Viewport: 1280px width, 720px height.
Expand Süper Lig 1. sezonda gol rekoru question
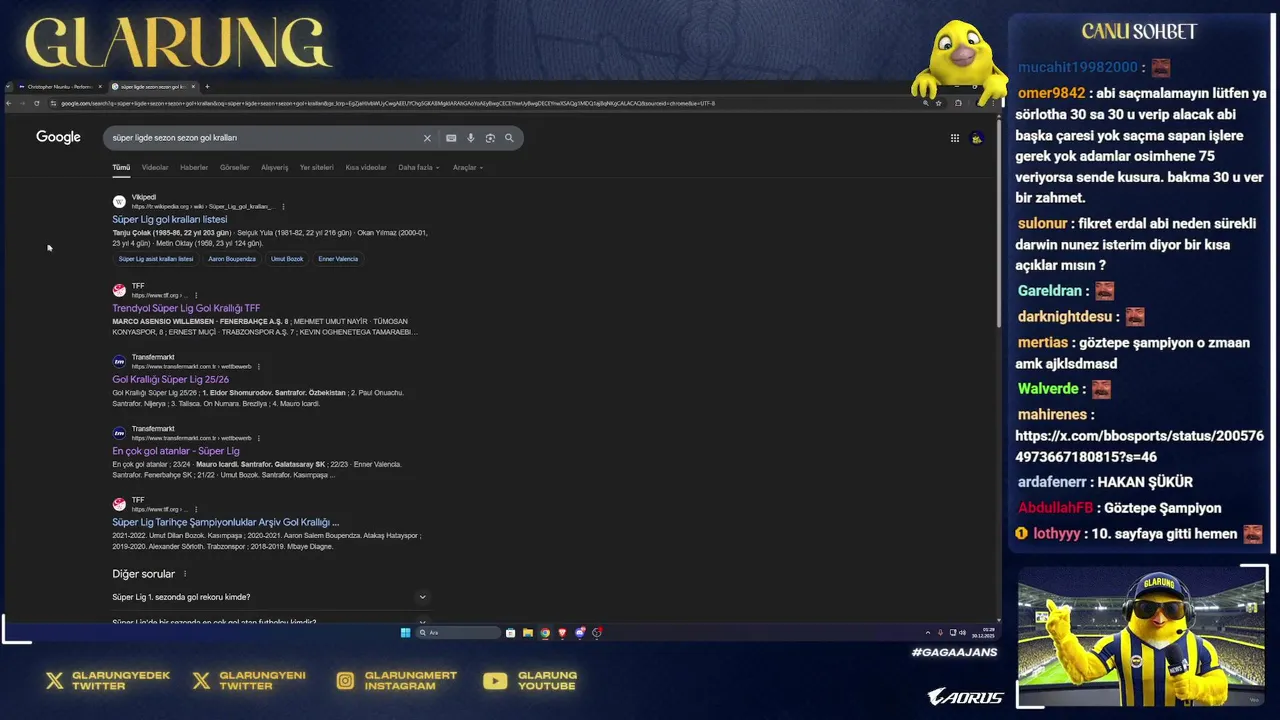tap(270, 597)
